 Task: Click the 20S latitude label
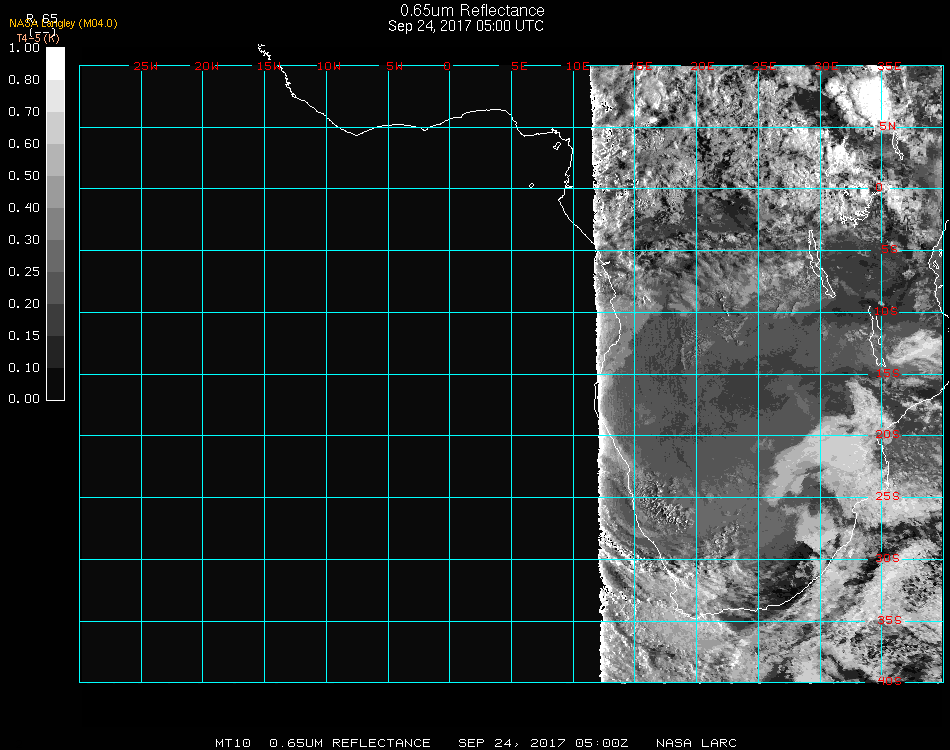click(888, 434)
